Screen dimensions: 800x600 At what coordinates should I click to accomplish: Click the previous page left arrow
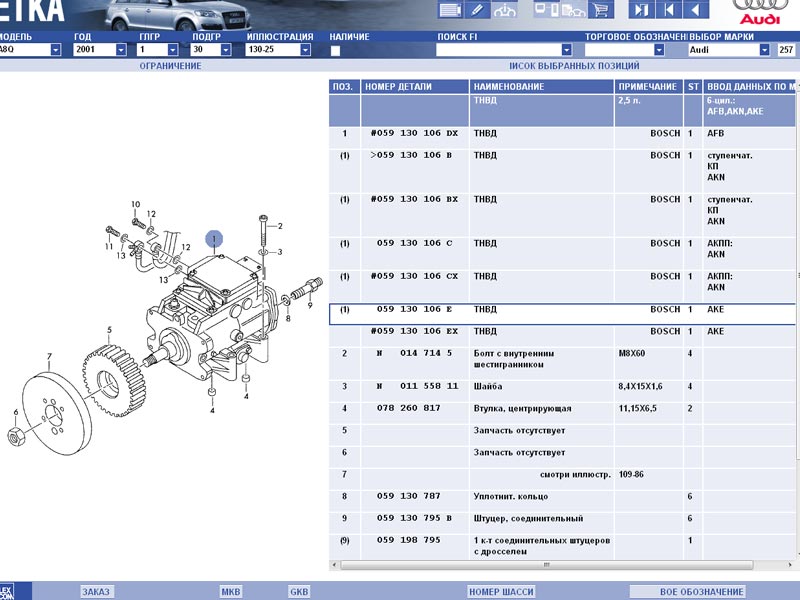695,11
